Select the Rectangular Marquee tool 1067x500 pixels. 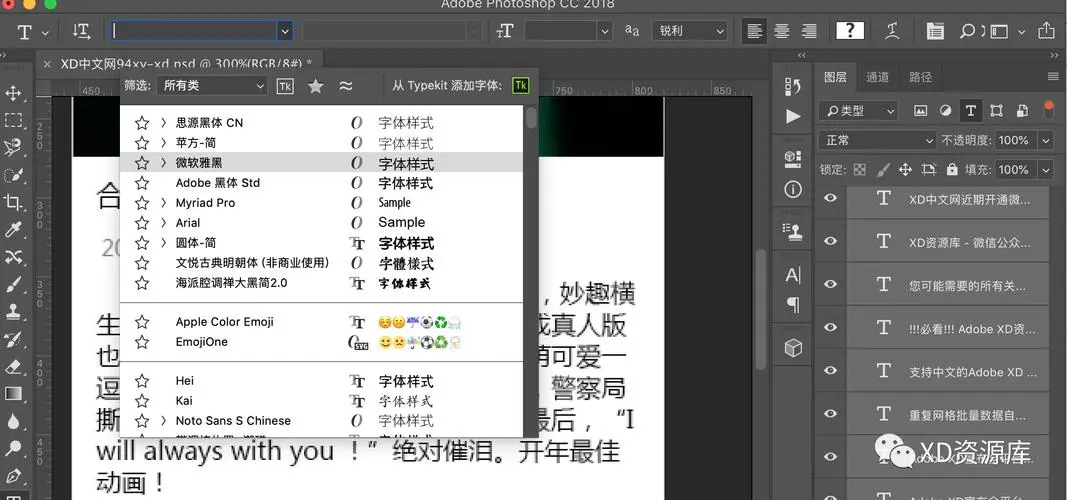(x=13, y=120)
